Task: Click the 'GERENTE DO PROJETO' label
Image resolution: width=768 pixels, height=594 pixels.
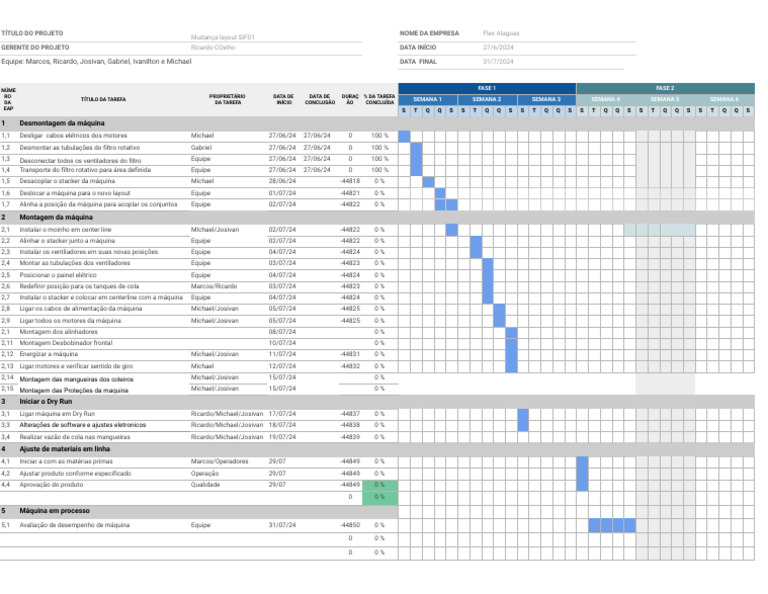Action: 35,48
